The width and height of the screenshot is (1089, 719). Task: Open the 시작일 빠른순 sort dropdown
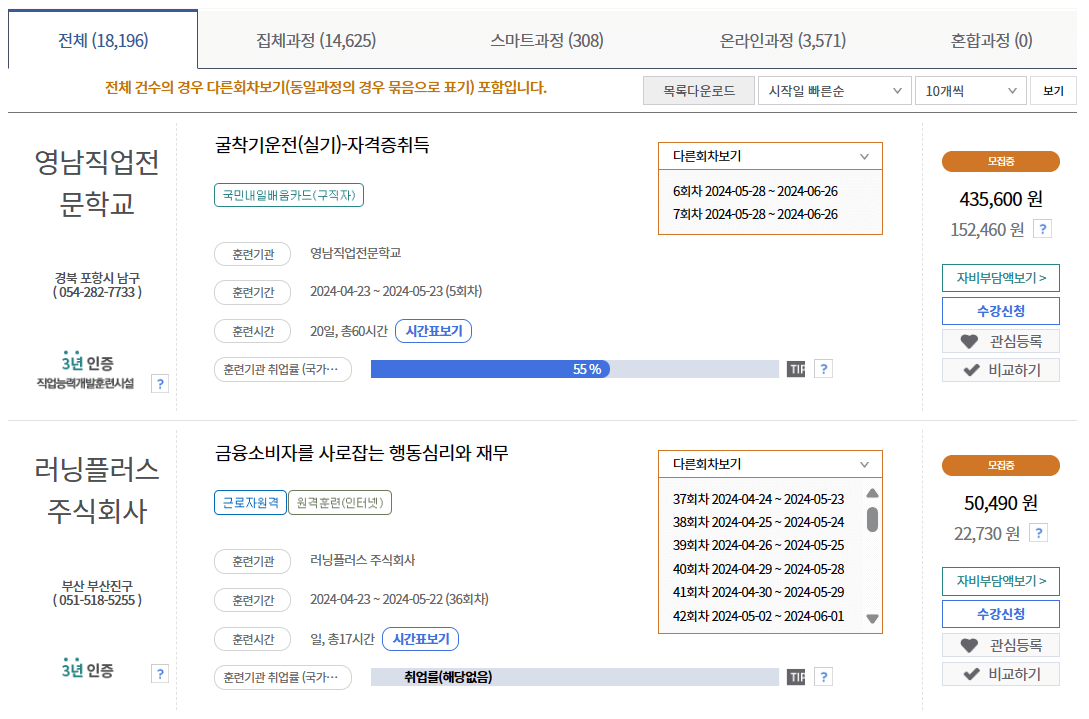[834, 89]
